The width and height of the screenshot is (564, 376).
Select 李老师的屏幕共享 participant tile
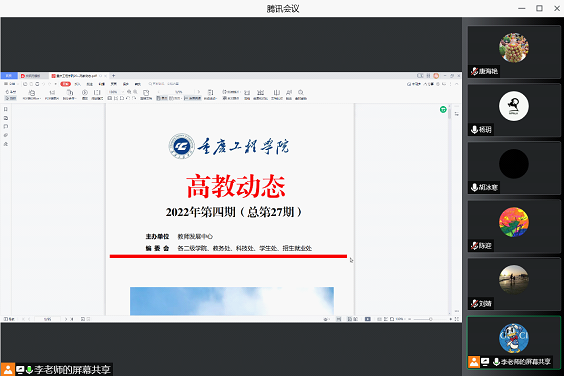pos(513,343)
